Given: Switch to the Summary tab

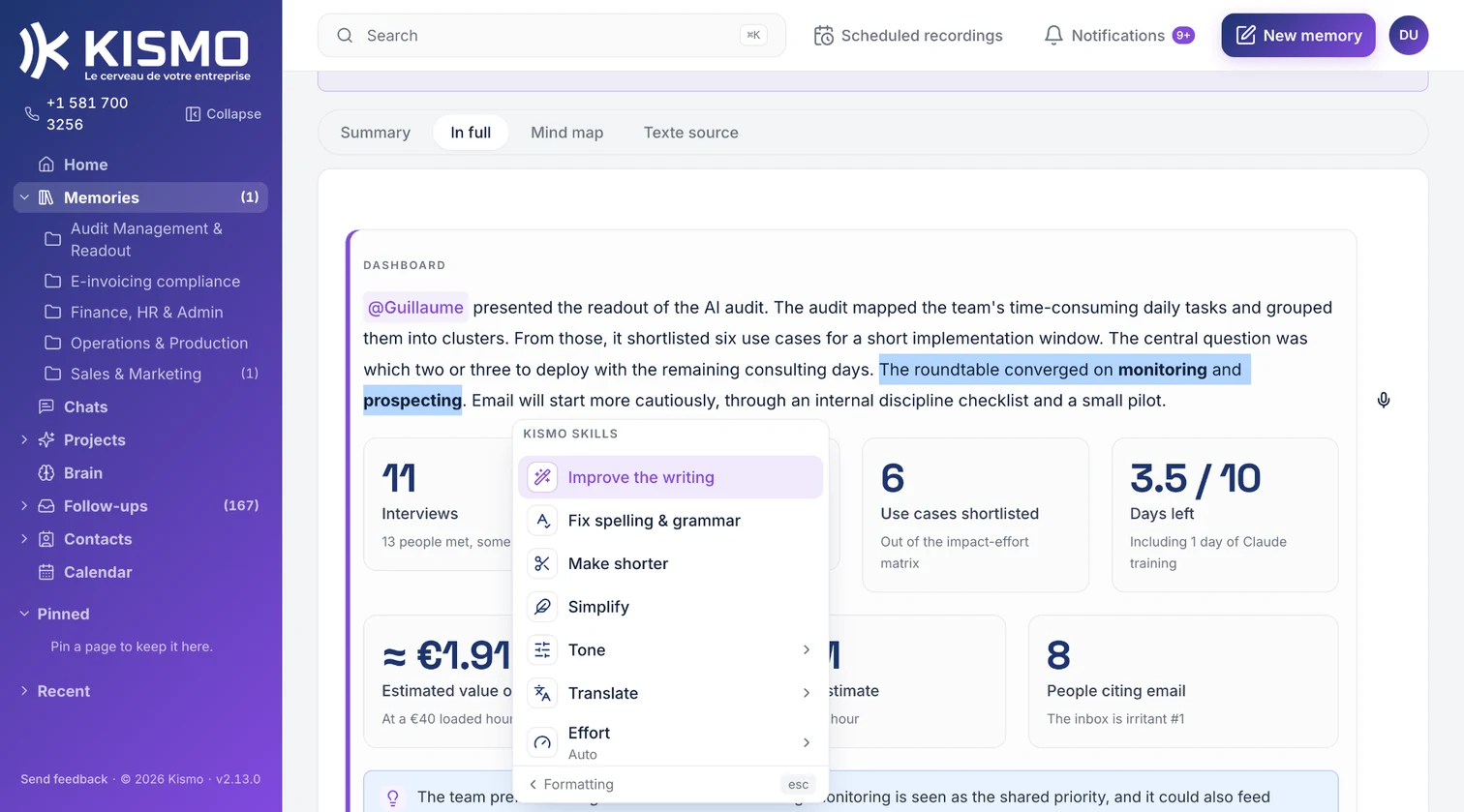Looking at the screenshot, I should pyautogui.click(x=376, y=133).
